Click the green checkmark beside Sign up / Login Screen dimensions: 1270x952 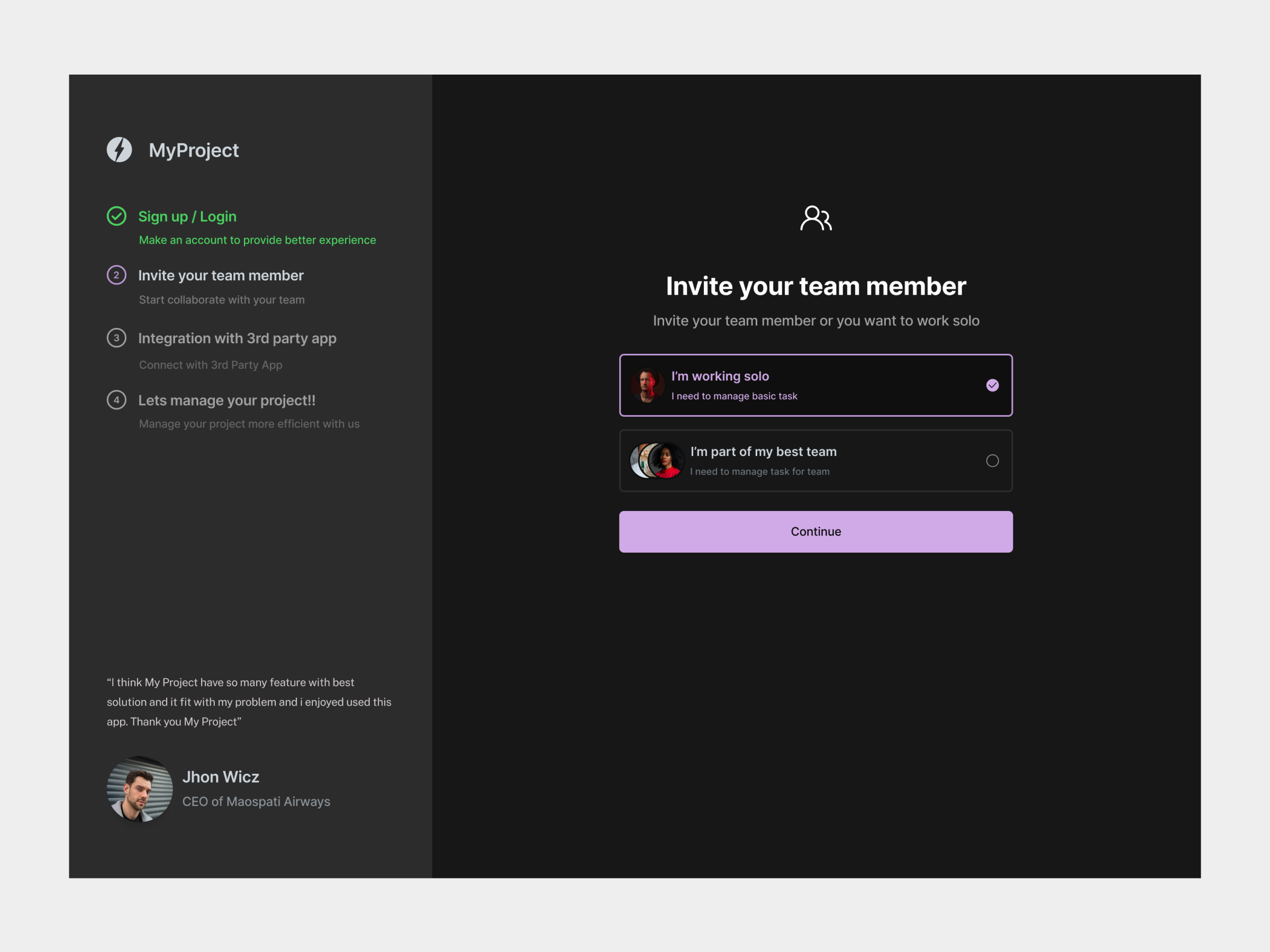117,216
